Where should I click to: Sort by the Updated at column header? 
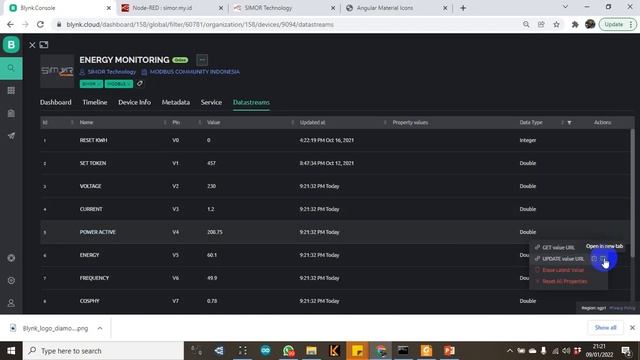pyautogui.click(x=312, y=122)
